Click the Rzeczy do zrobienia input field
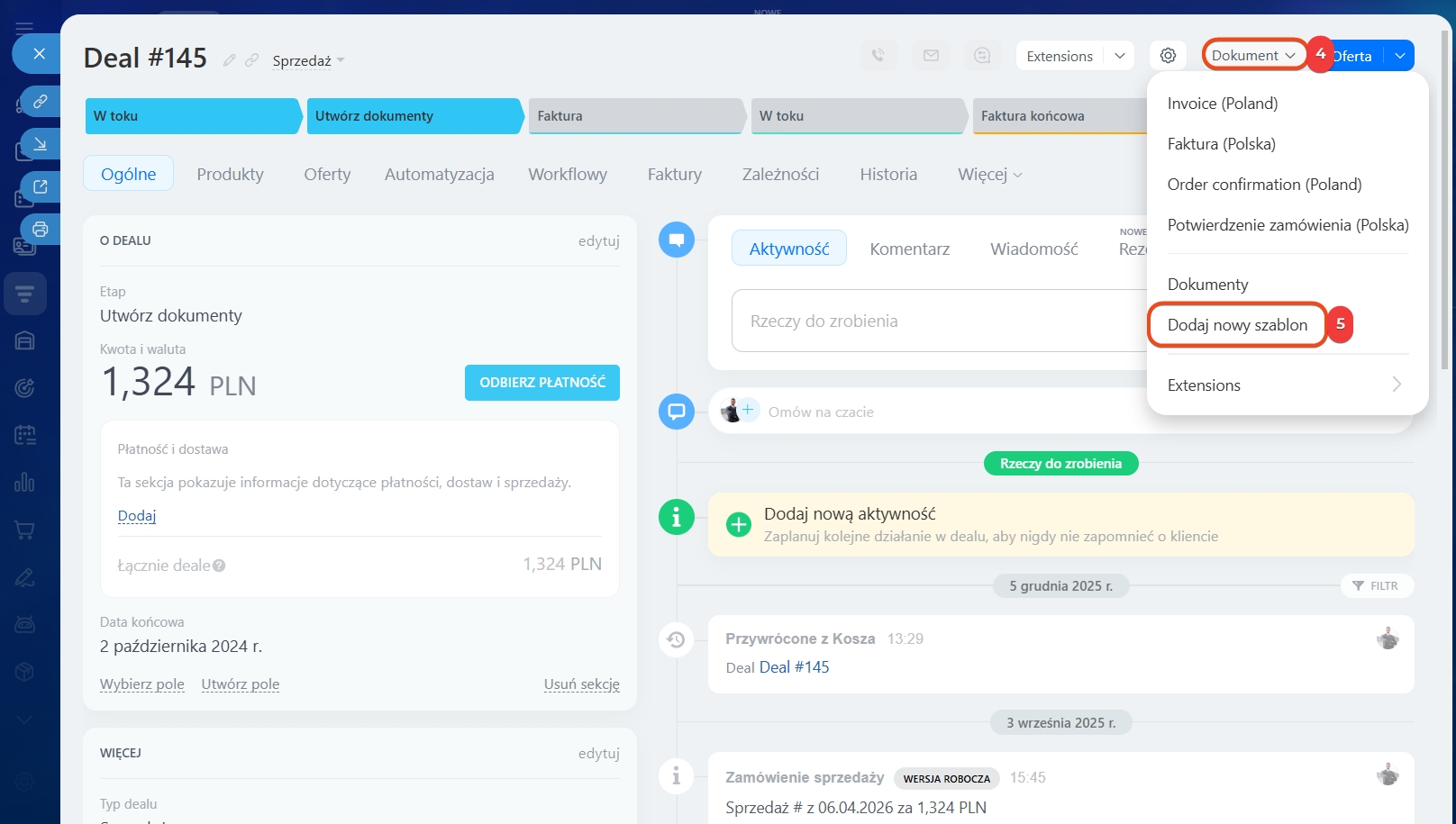 tap(937, 321)
